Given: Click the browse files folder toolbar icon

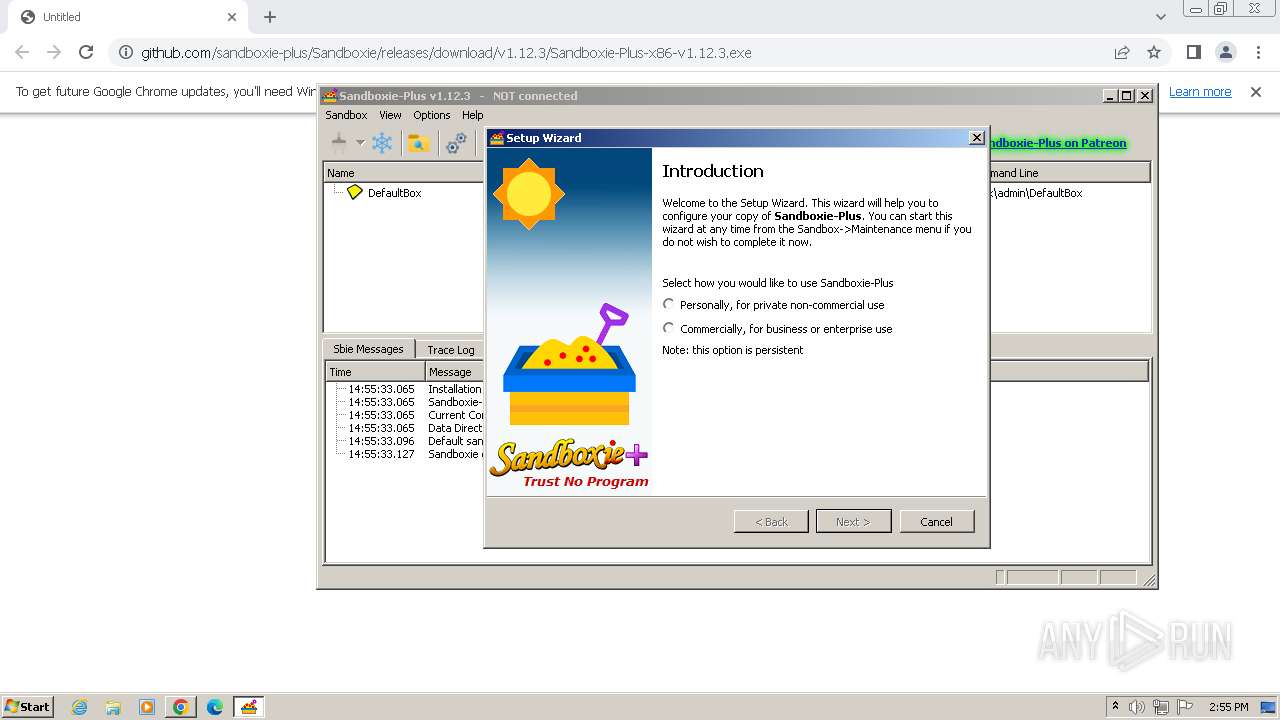Looking at the screenshot, I should 418,143.
